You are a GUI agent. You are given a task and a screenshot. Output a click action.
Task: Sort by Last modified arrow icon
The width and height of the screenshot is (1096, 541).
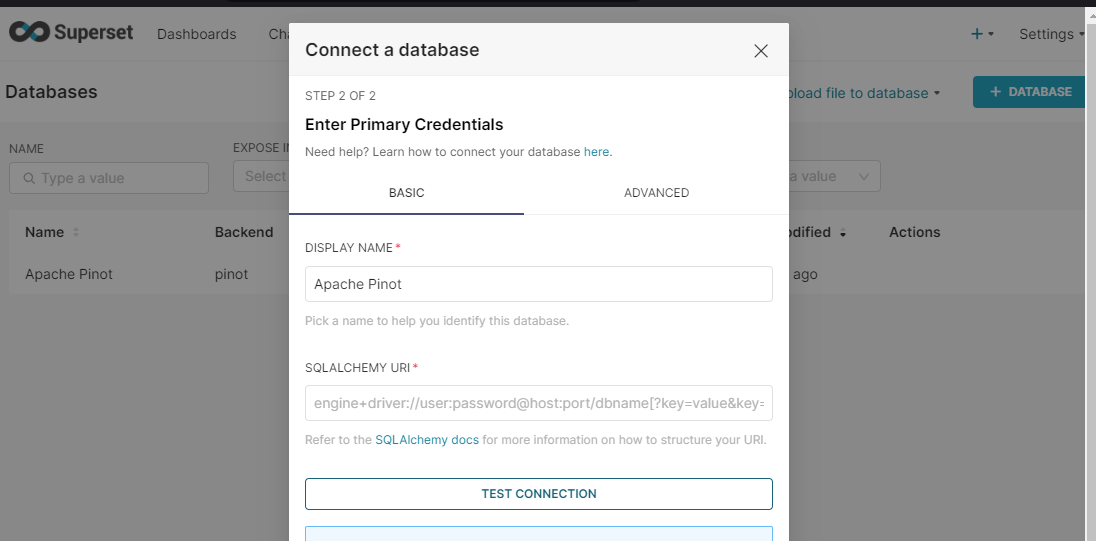[843, 233]
